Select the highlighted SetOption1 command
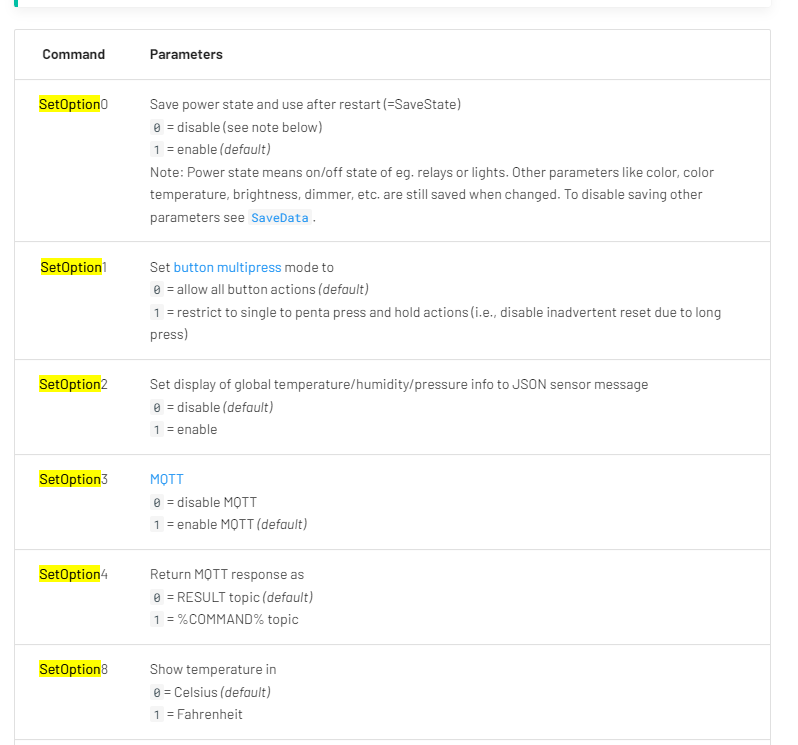 coord(73,267)
